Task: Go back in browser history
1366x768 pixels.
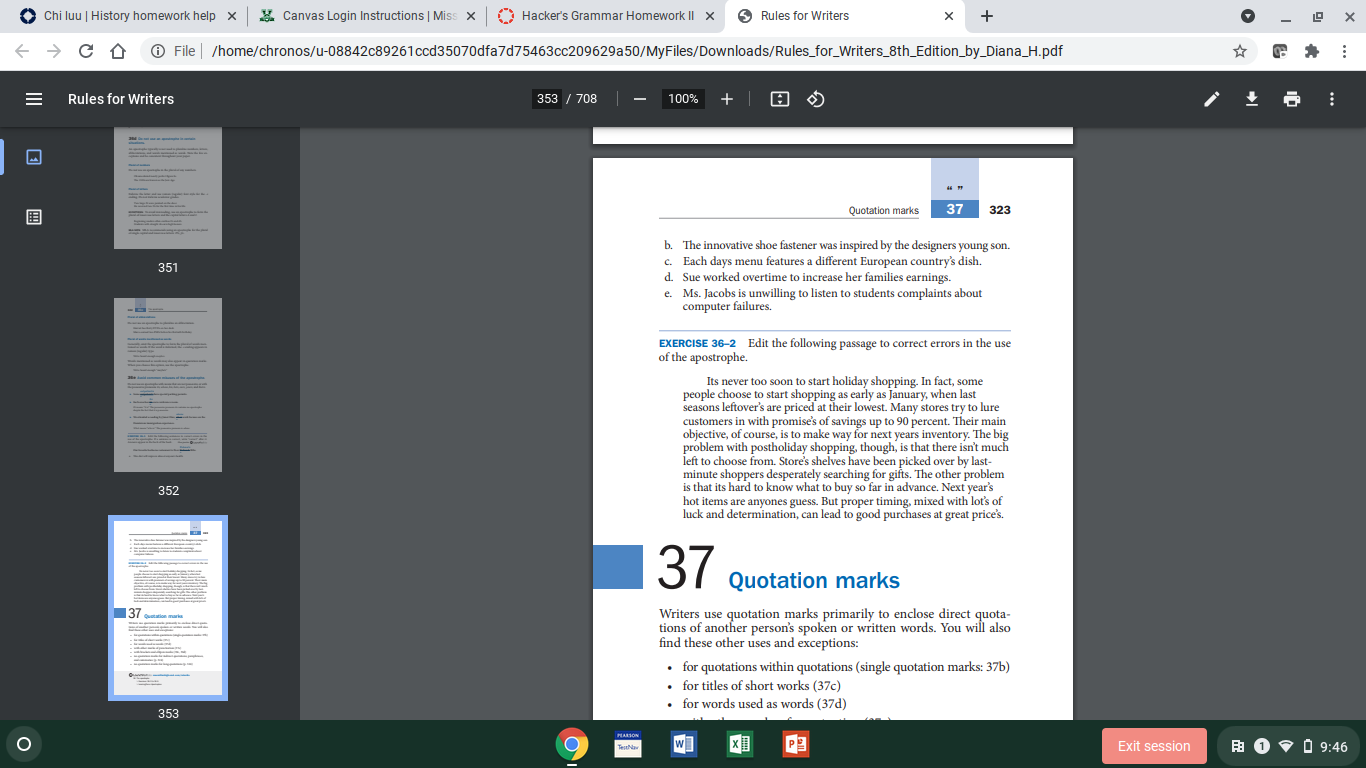Action: point(22,51)
